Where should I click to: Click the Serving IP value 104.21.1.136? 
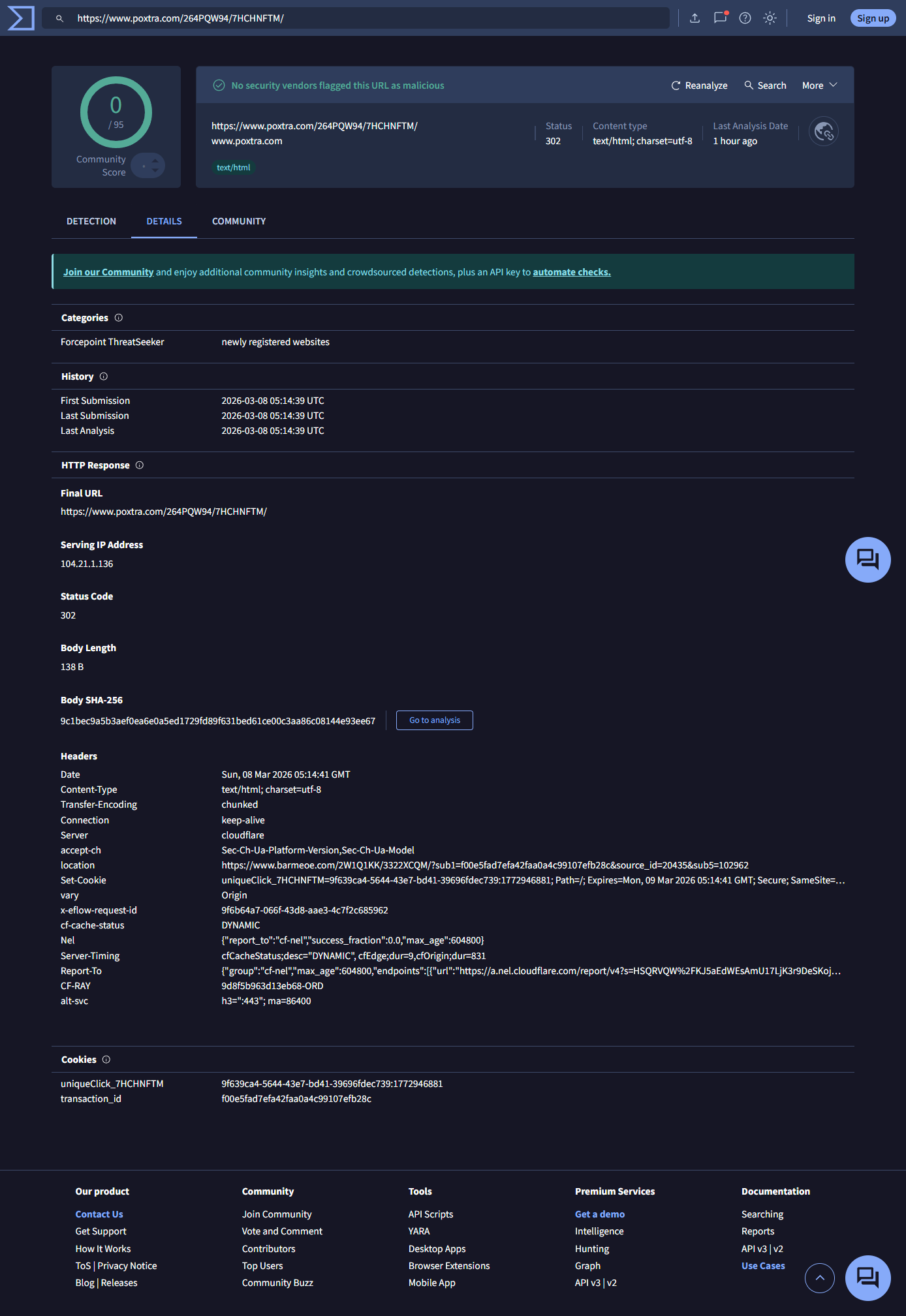tap(87, 564)
